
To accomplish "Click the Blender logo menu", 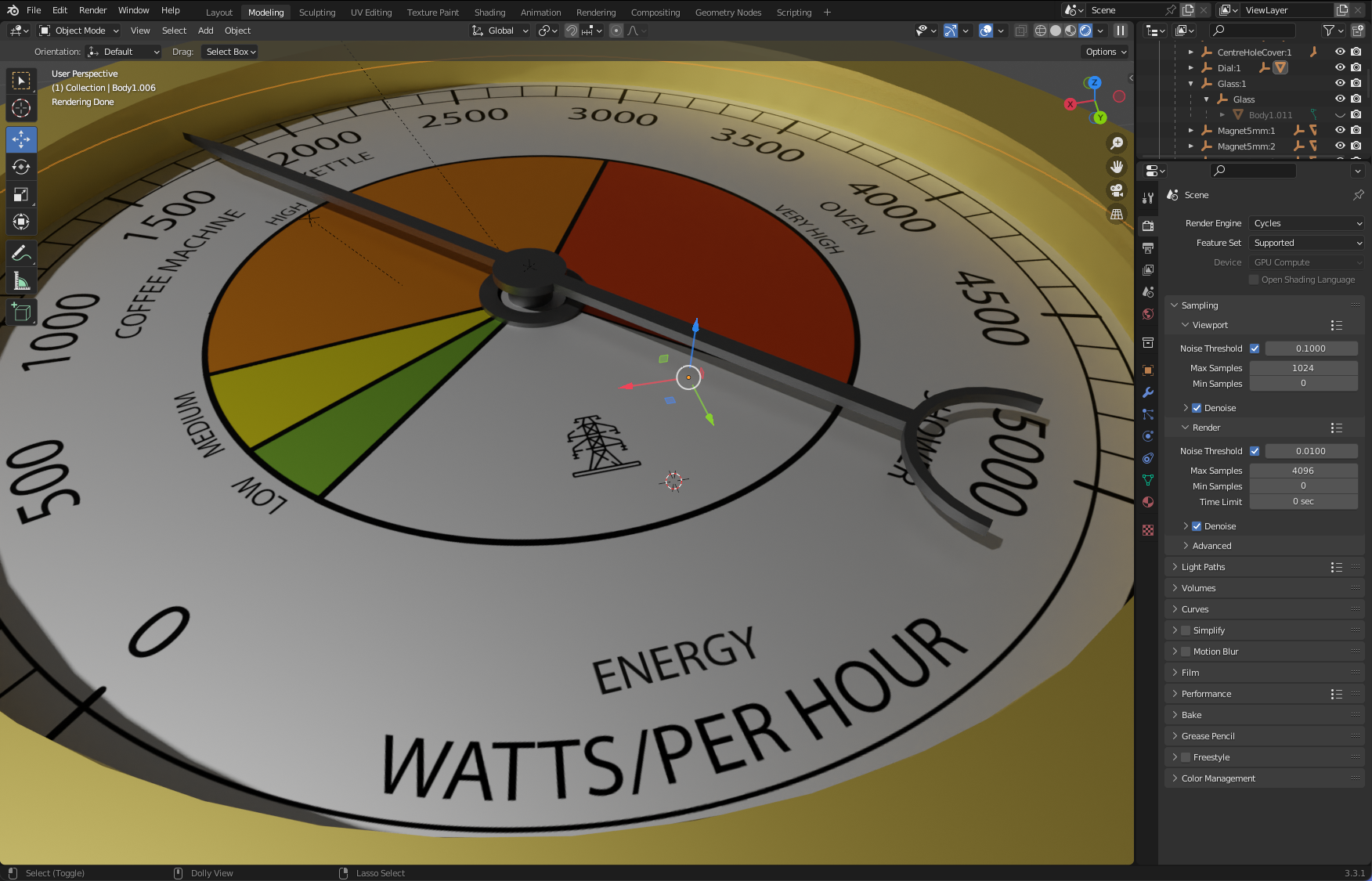I will 13,10.
